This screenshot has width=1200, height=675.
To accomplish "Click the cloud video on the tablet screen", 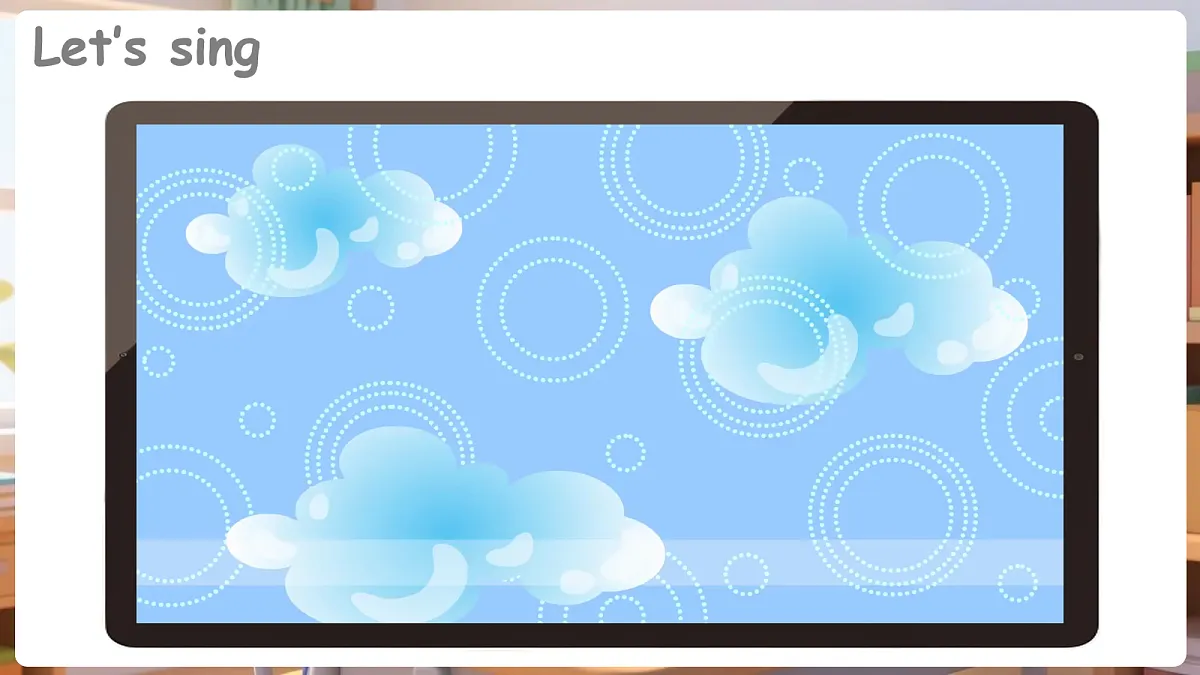I will (x=600, y=373).
